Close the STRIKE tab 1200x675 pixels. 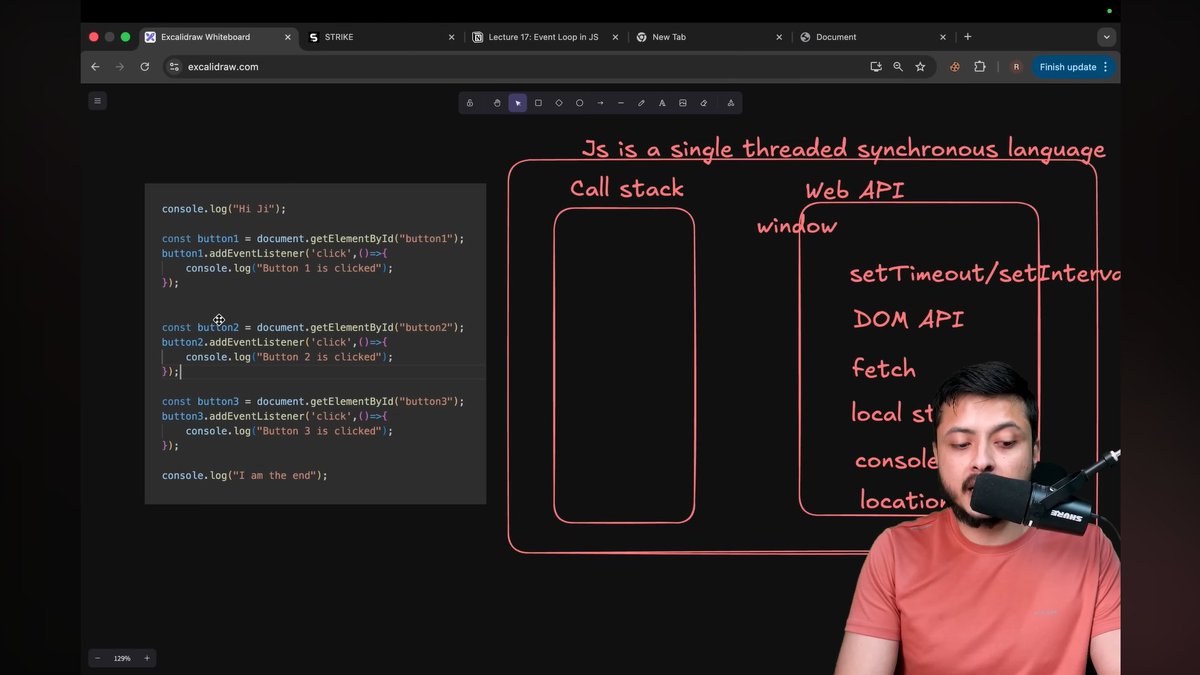(451, 37)
